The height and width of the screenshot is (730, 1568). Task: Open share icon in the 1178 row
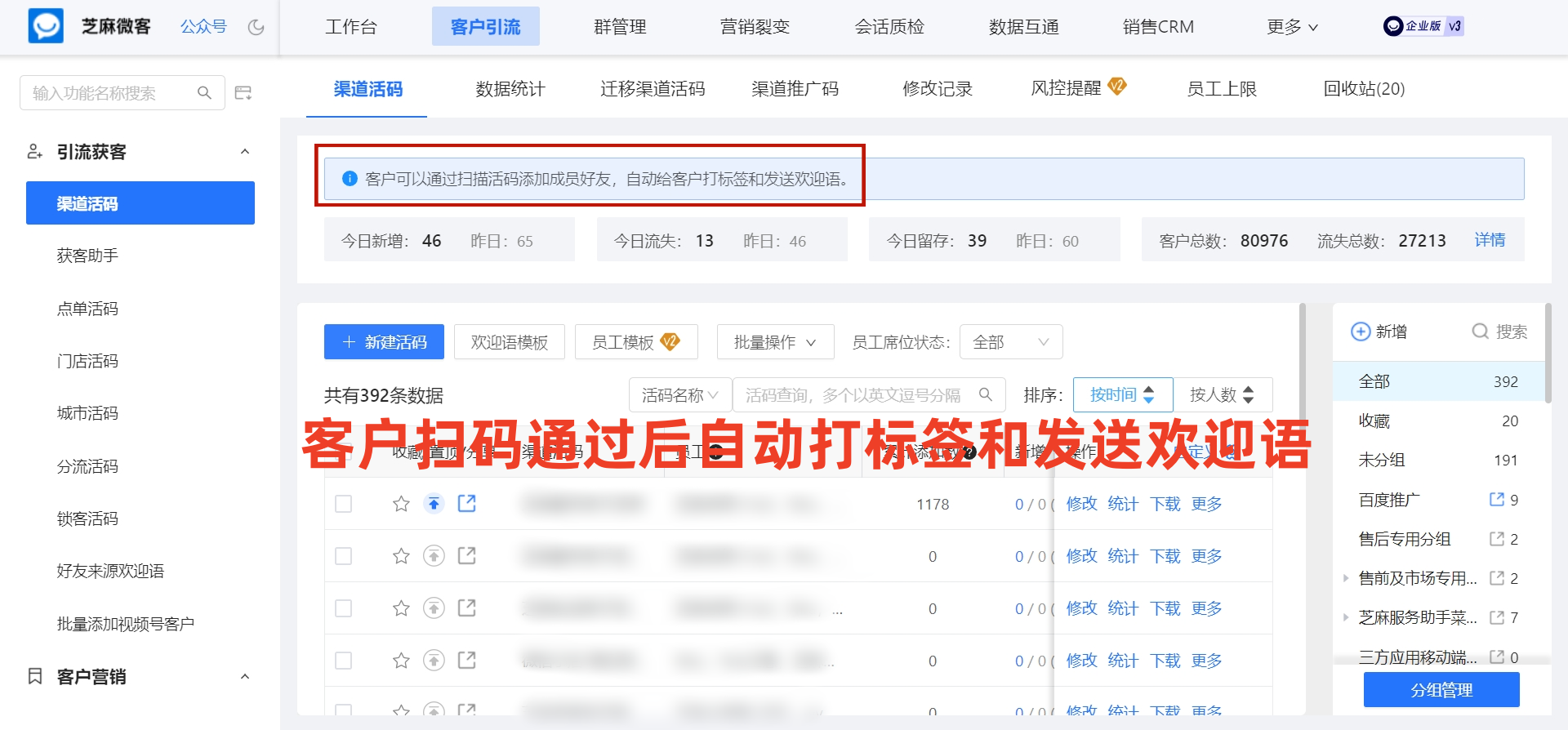[x=467, y=504]
